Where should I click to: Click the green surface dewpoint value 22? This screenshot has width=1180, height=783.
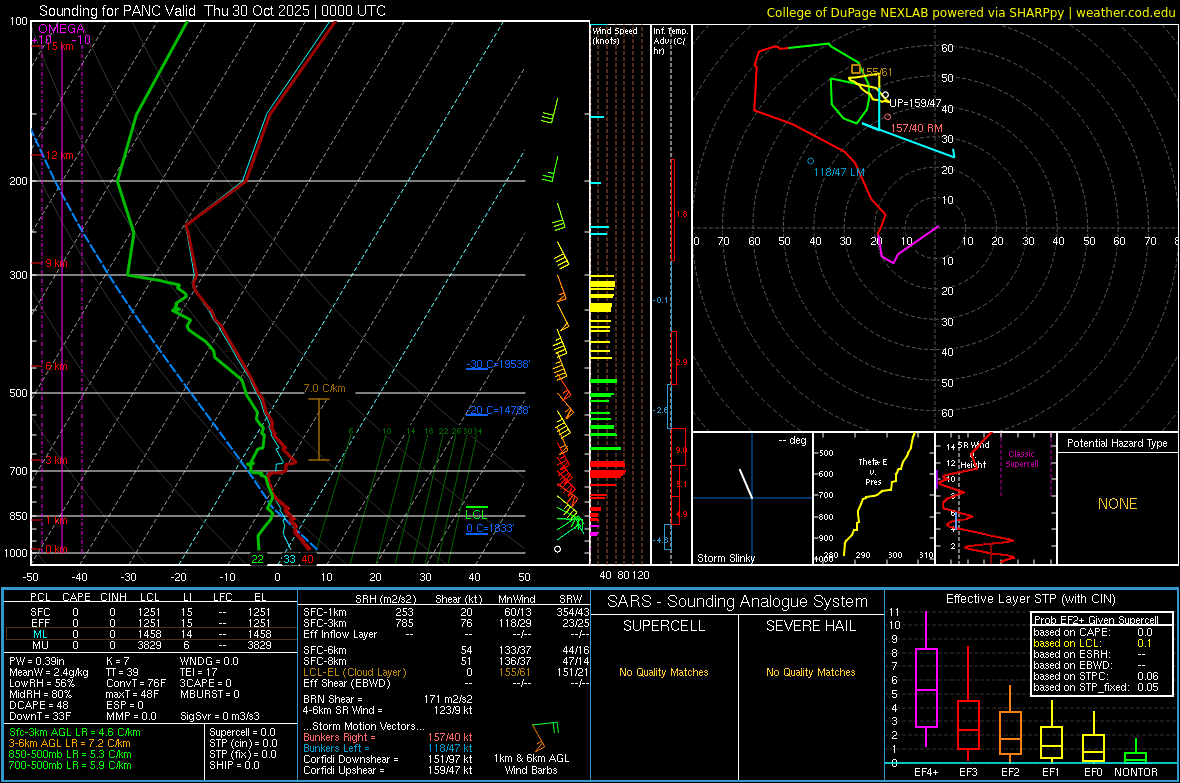tap(257, 559)
